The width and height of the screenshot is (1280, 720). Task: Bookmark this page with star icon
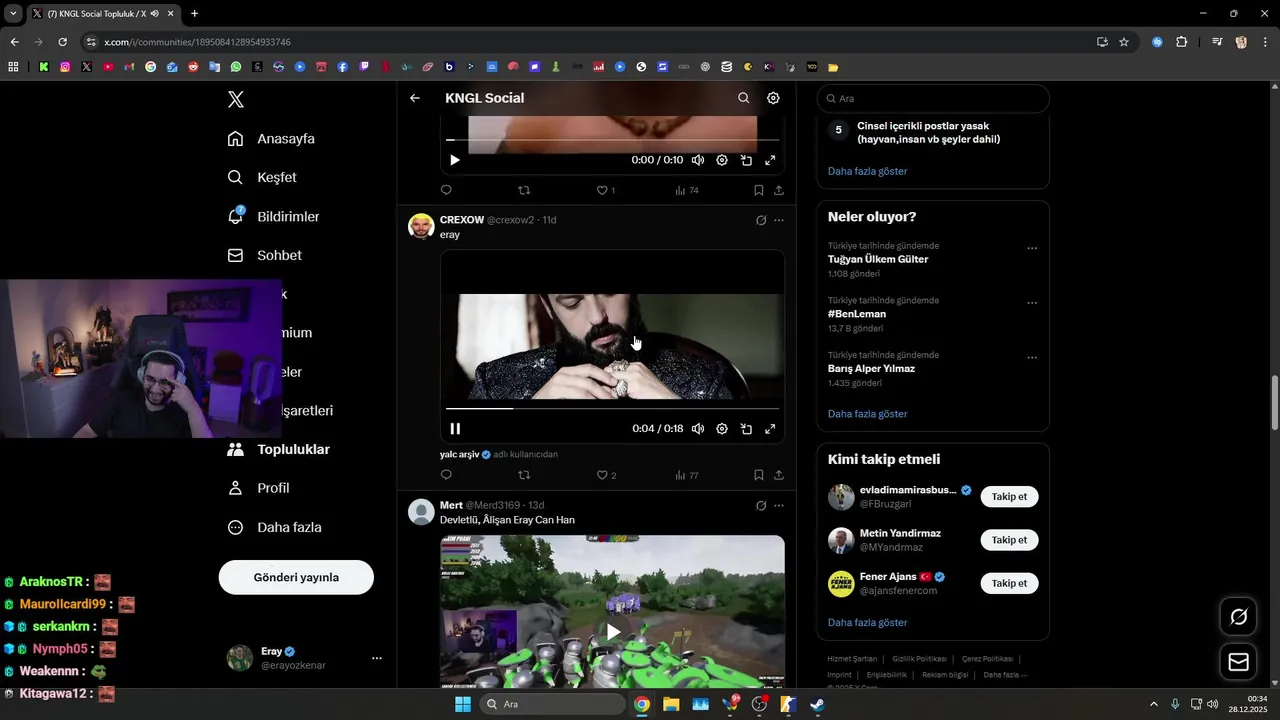point(1124,42)
